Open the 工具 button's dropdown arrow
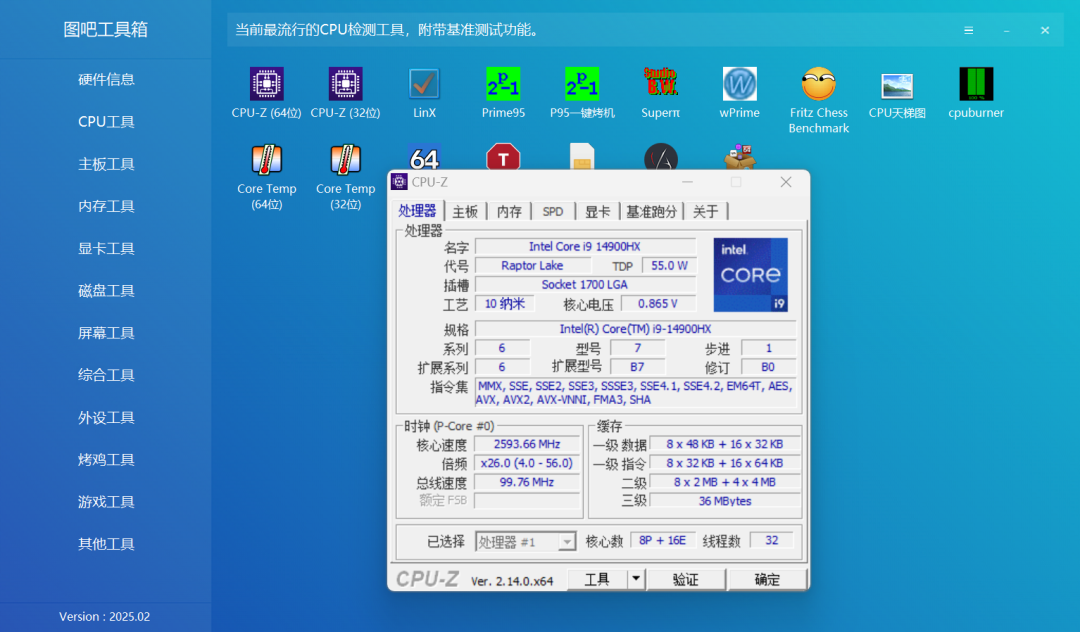 tap(636, 579)
